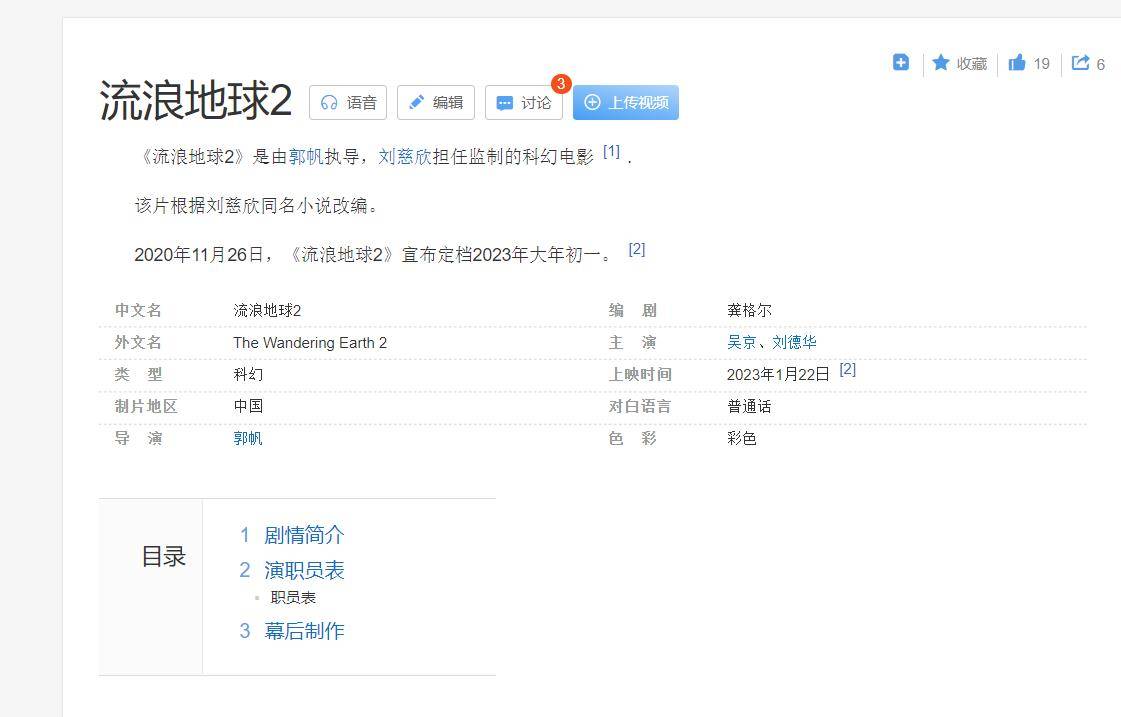
Task: Play the voice narration headphone icon
Action: [x=330, y=101]
